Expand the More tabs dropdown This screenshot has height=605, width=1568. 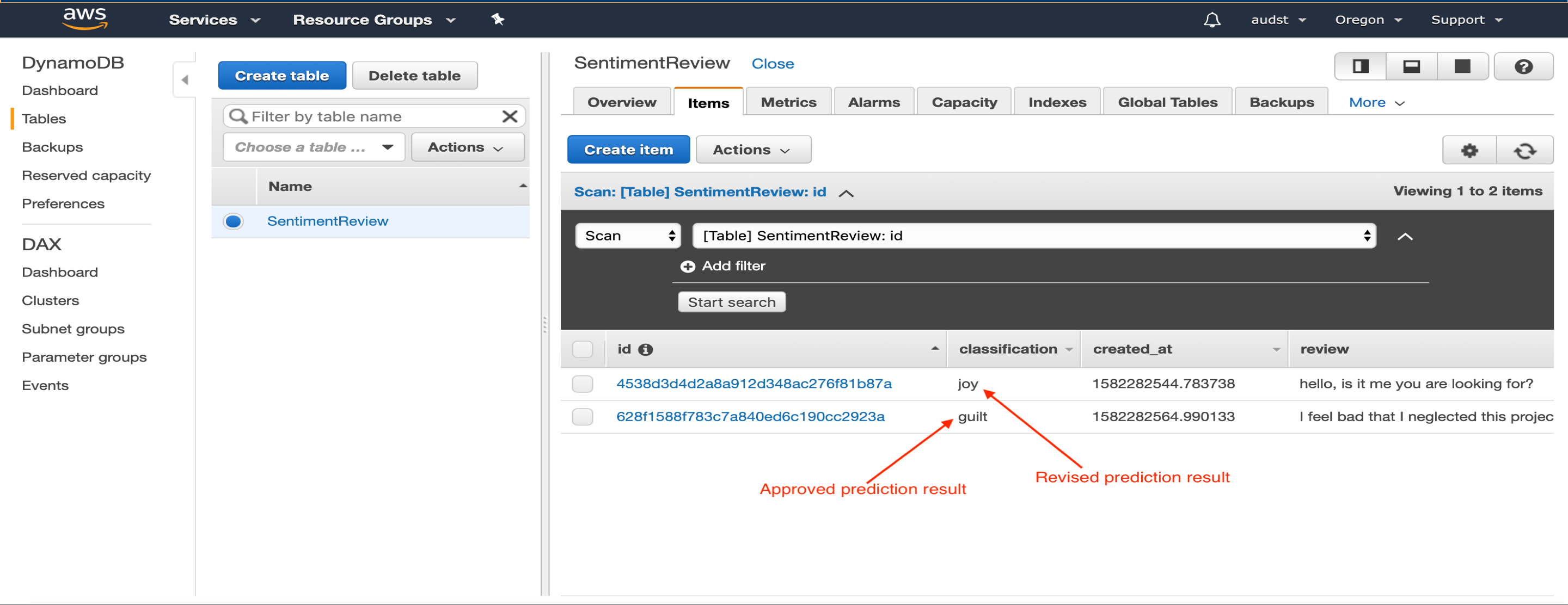coord(1376,102)
